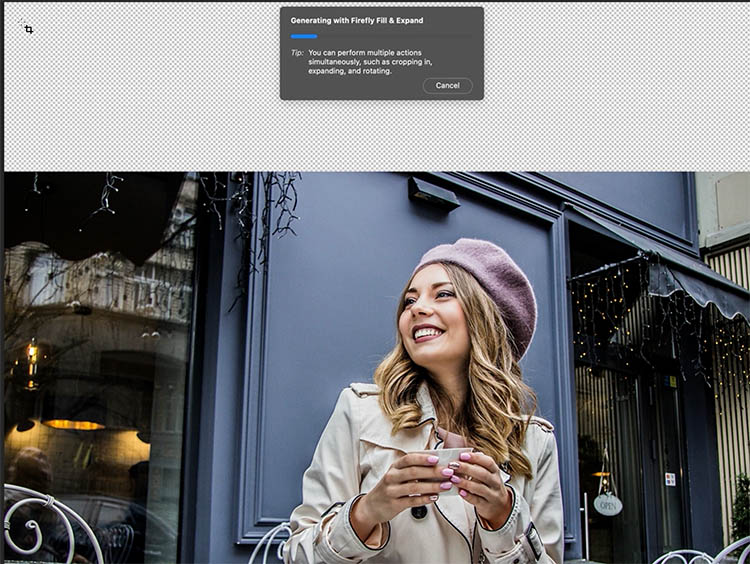
Task: Click the wall lamp above the blue panel
Action: pos(433,192)
